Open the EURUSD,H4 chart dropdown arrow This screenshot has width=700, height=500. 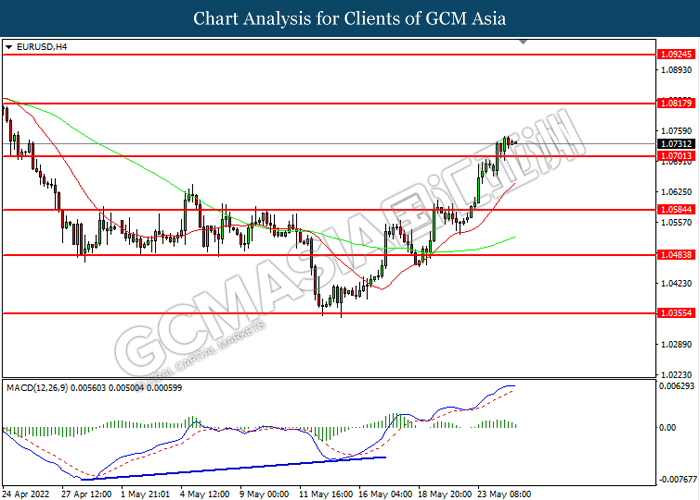[x=8, y=47]
